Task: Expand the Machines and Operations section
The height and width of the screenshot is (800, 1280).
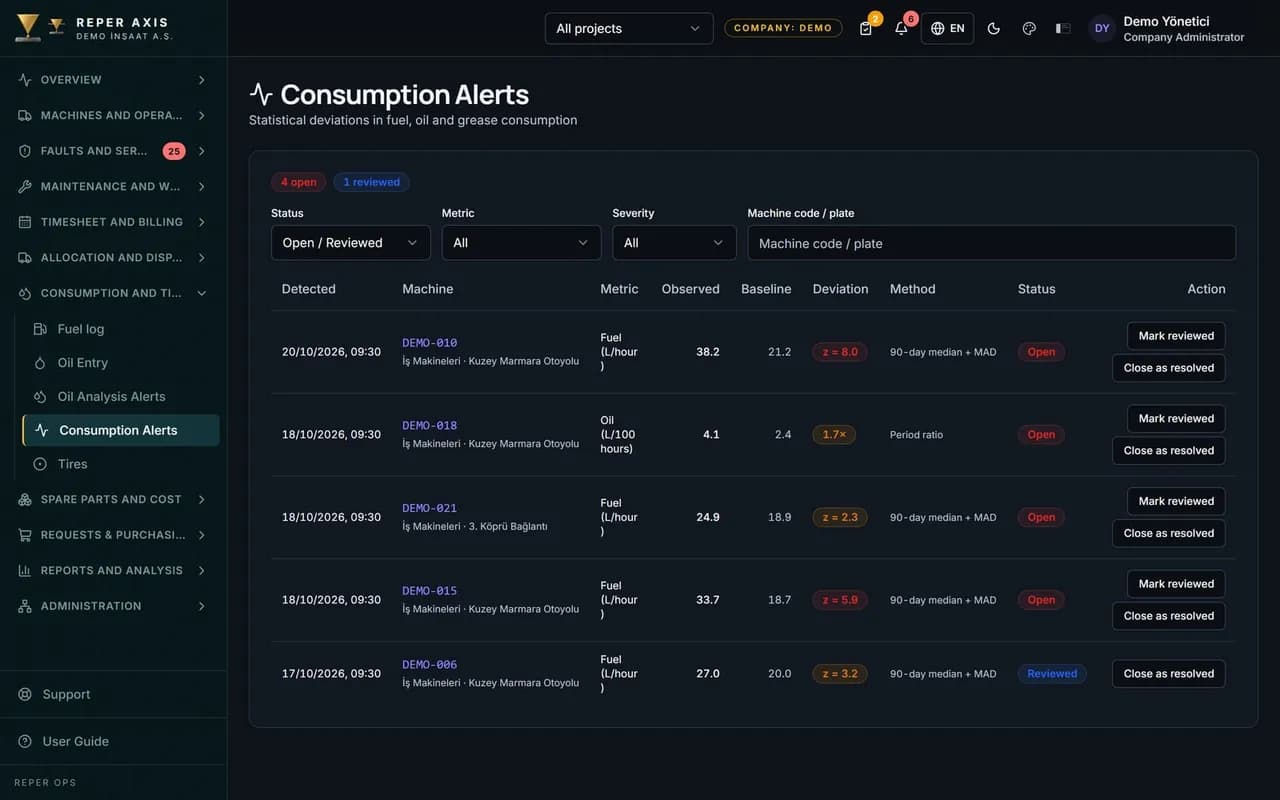Action: [113, 115]
